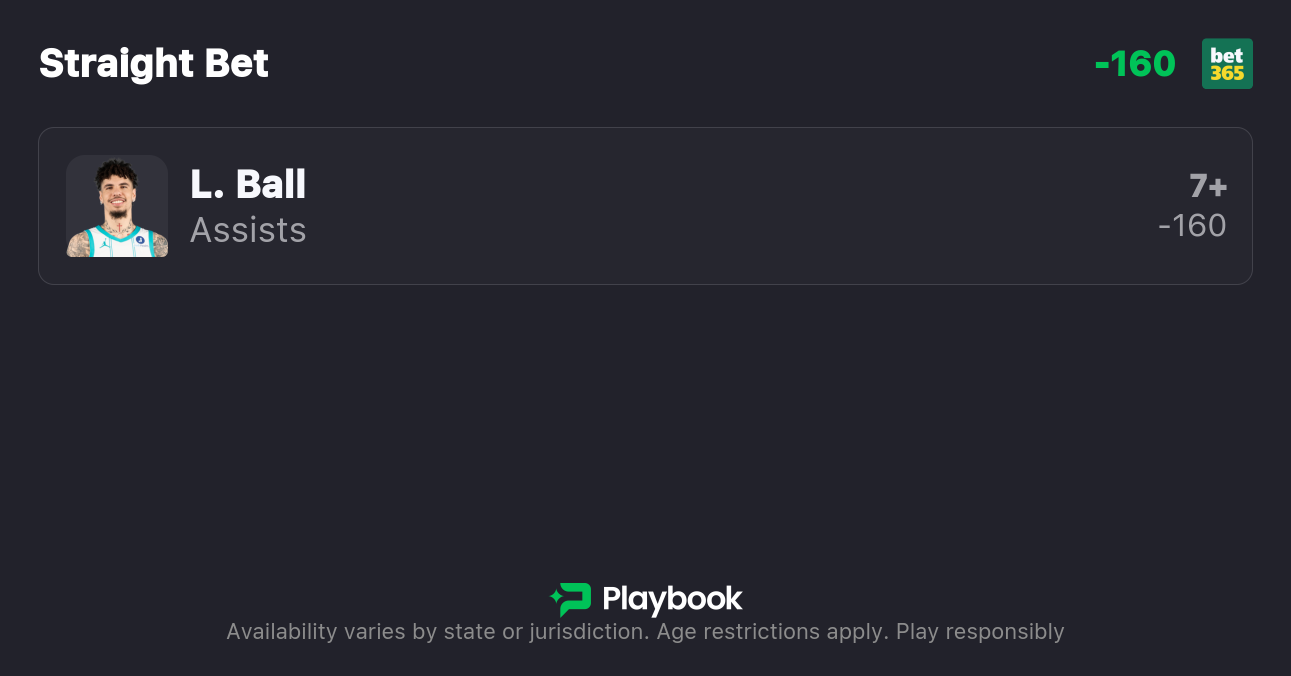Click the "Assists" stat label
The width and height of the screenshot is (1291, 676).
tap(248, 230)
